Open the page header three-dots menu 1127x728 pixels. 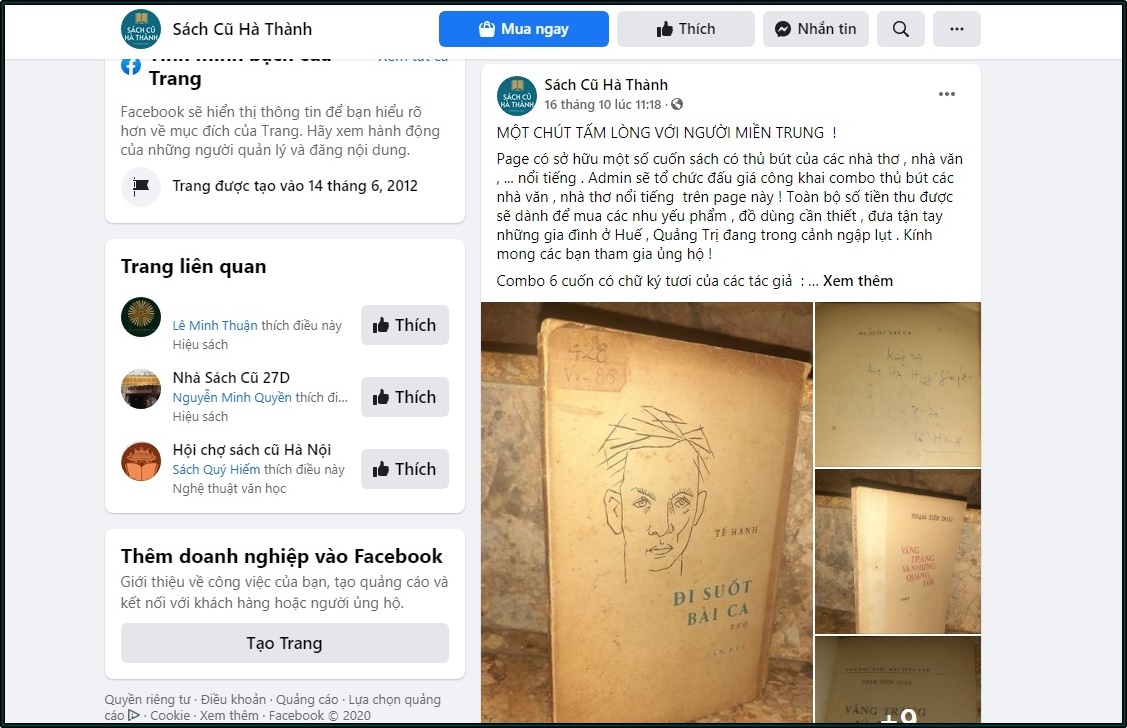957,29
